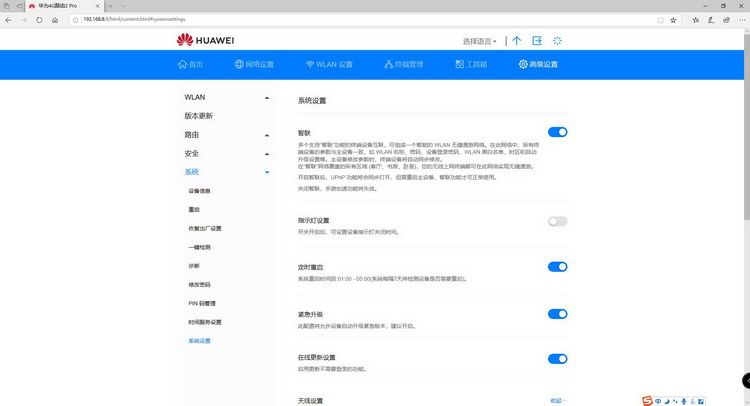The height and width of the screenshot is (406, 750).
Task: Open the 终端管理 device management tab
Action: [x=404, y=64]
